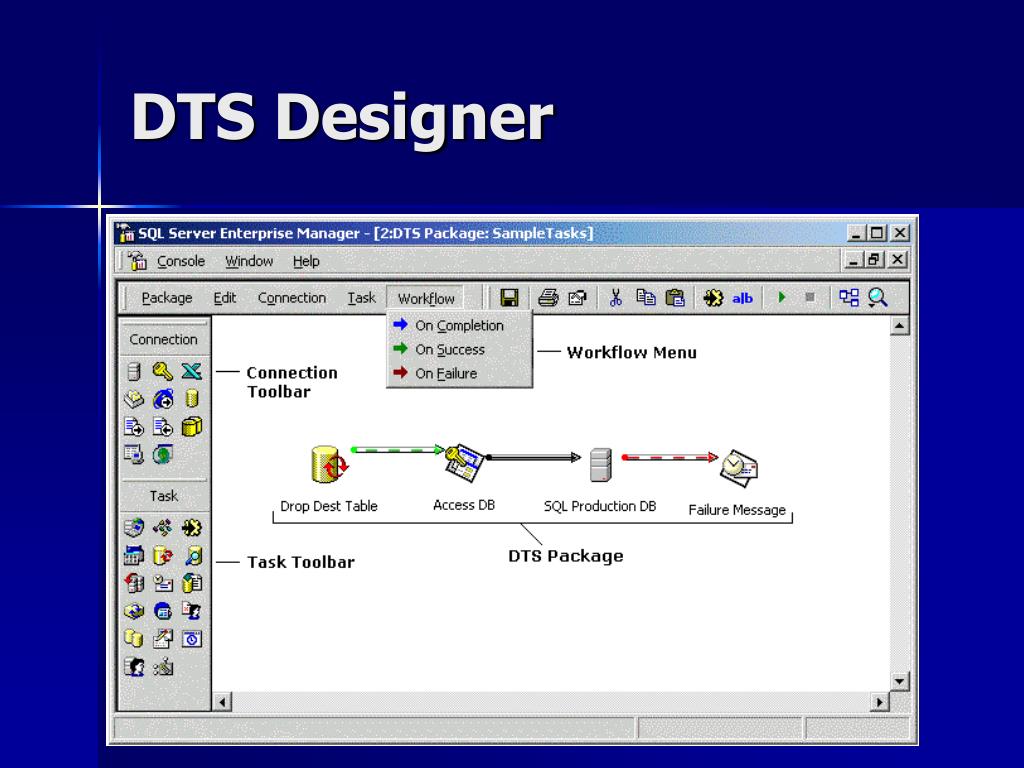This screenshot has height=768, width=1024.
Task: Select the Drop Dest Table task icon
Action: coord(328,465)
